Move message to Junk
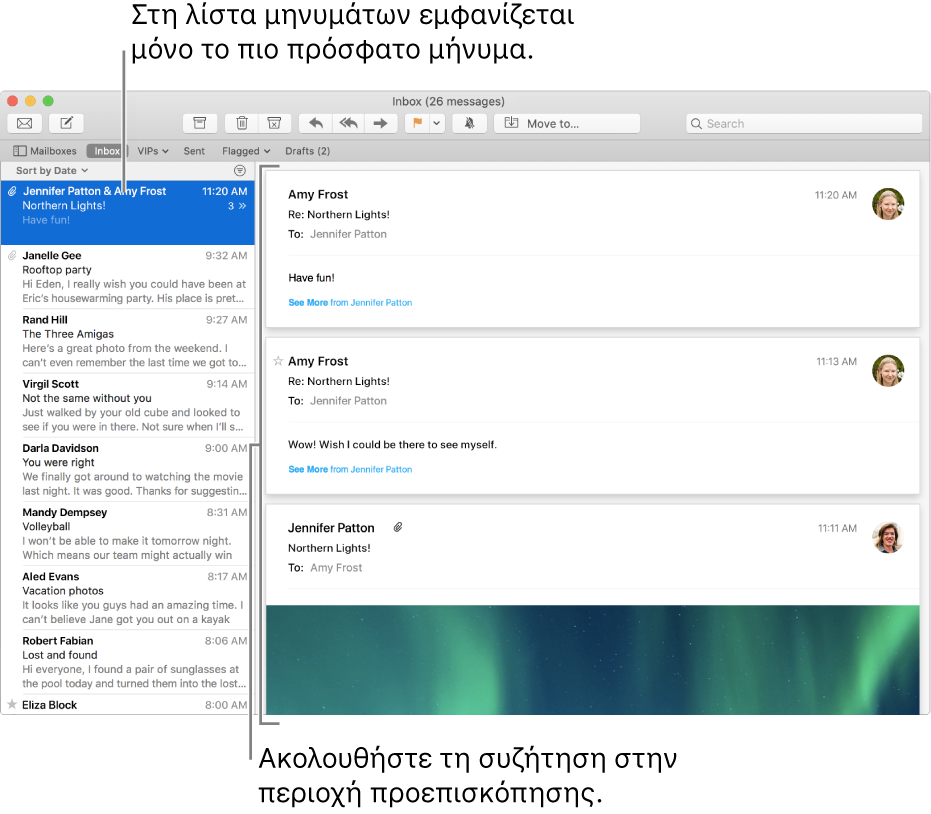This screenshot has width=931, height=814. pyautogui.click(x=274, y=123)
